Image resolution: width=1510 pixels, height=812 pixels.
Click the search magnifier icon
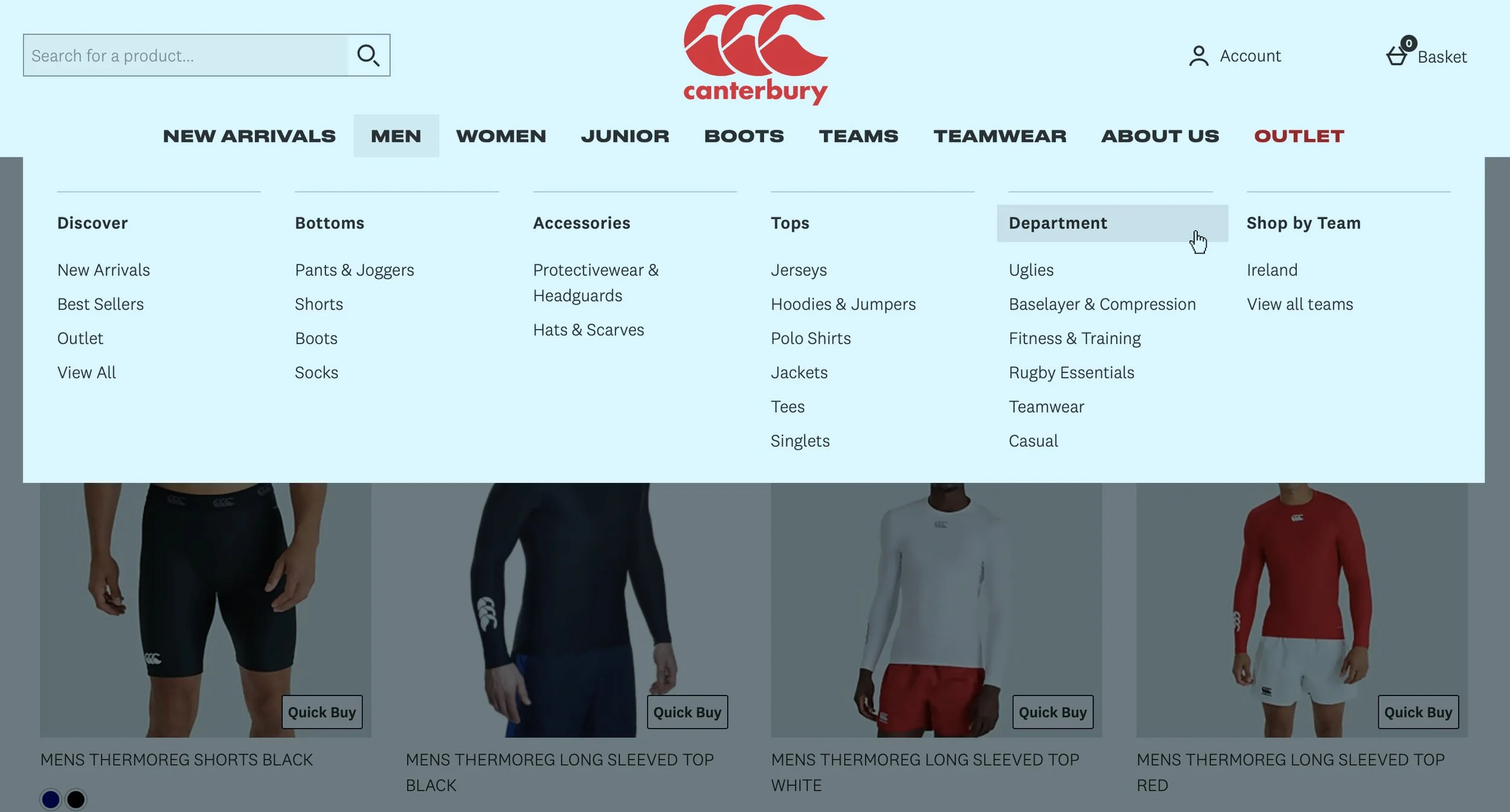coord(368,56)
